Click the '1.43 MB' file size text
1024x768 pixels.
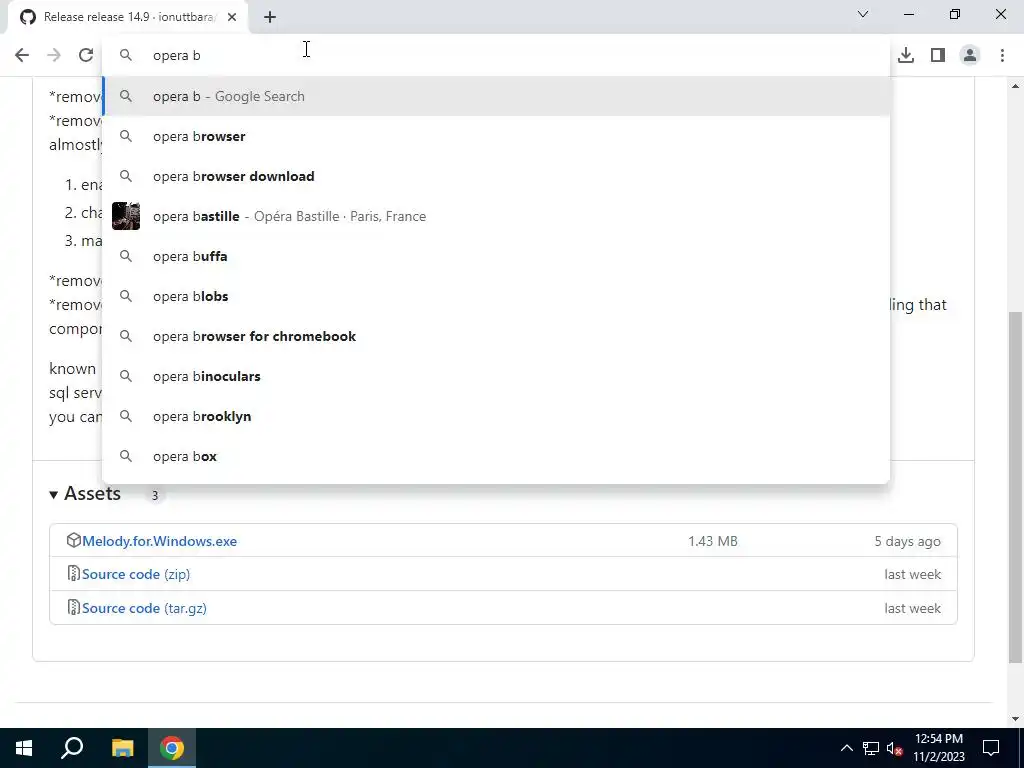(x=712, y=541)
